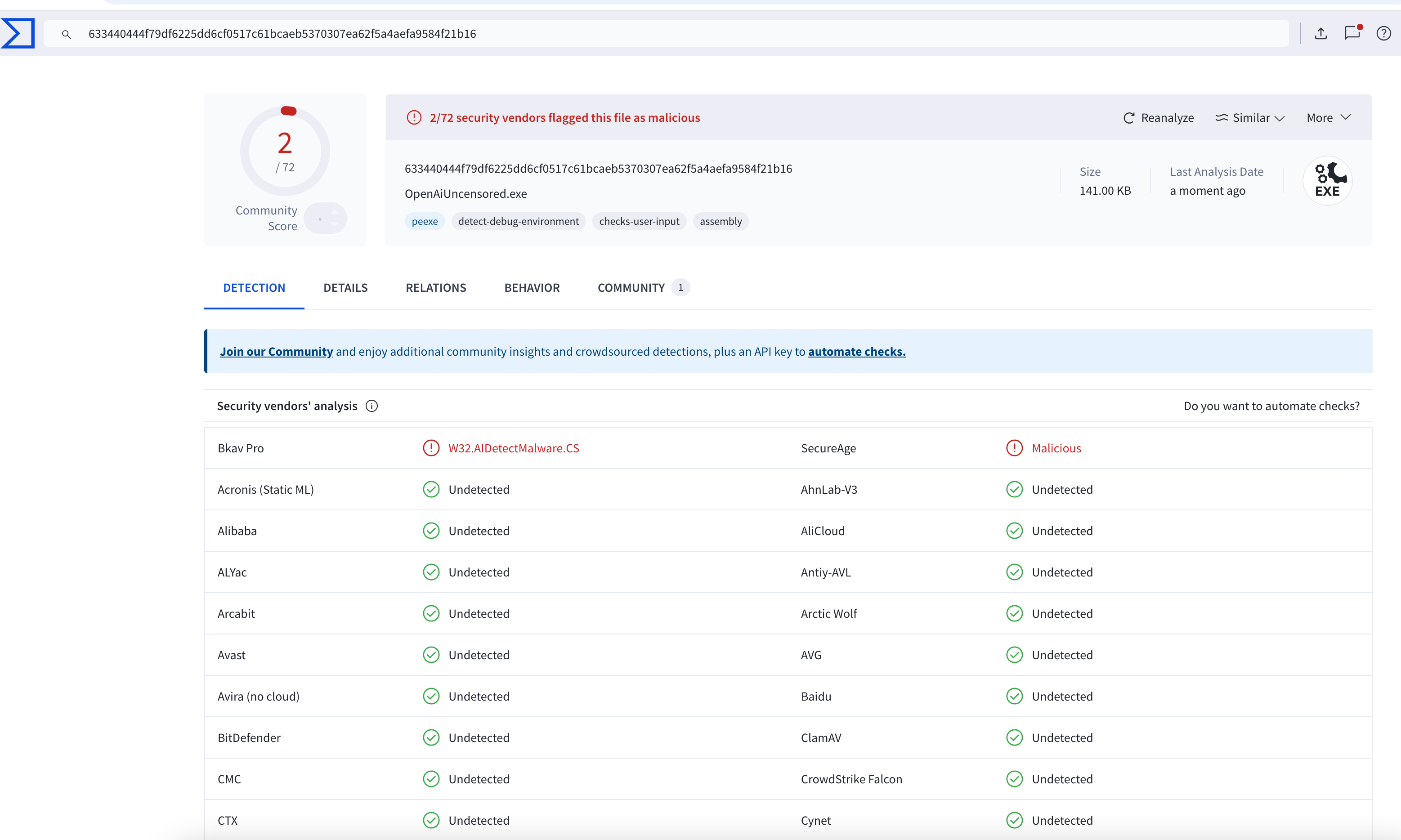The height and width of the screenshot is (840, 1401).
Task: Open the notifications chat icon
Action: pos(1352,33)
